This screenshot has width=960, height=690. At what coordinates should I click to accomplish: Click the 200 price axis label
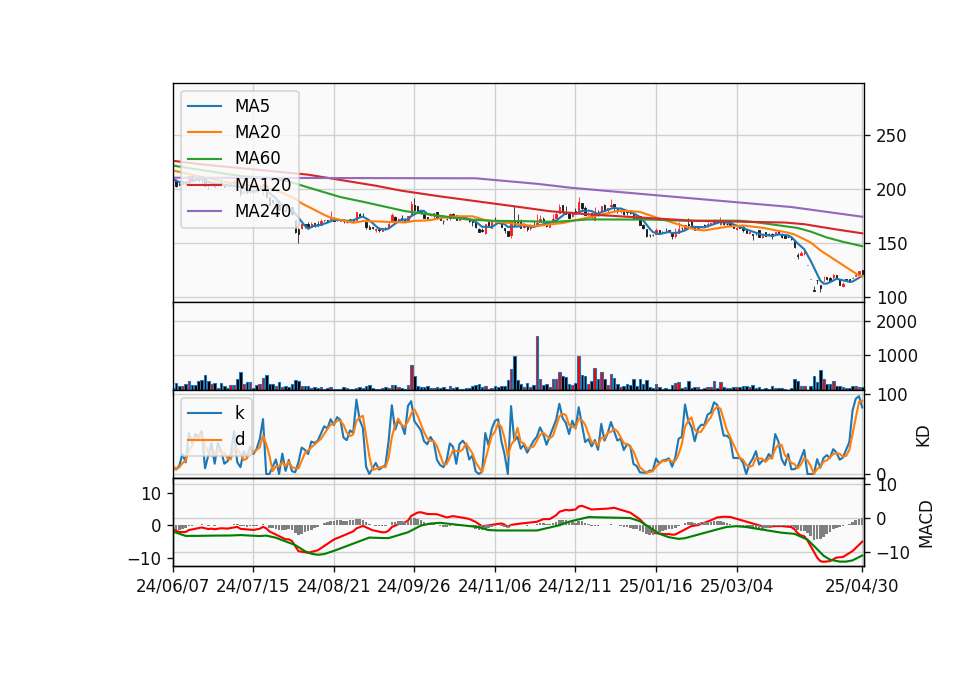point(891,190)
